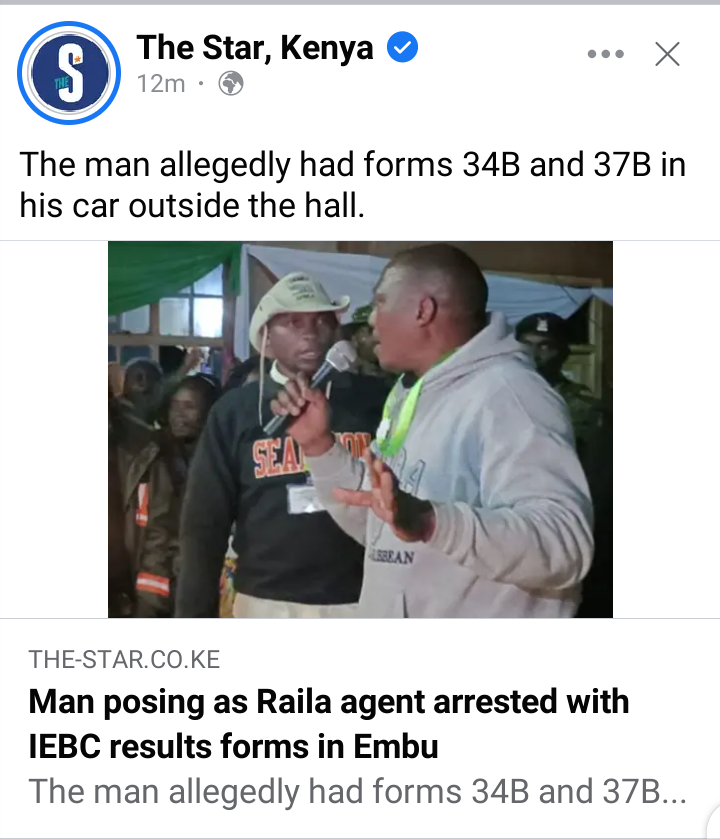
Task: Dismiss the post with the X icon
Action: coord(668,54)
